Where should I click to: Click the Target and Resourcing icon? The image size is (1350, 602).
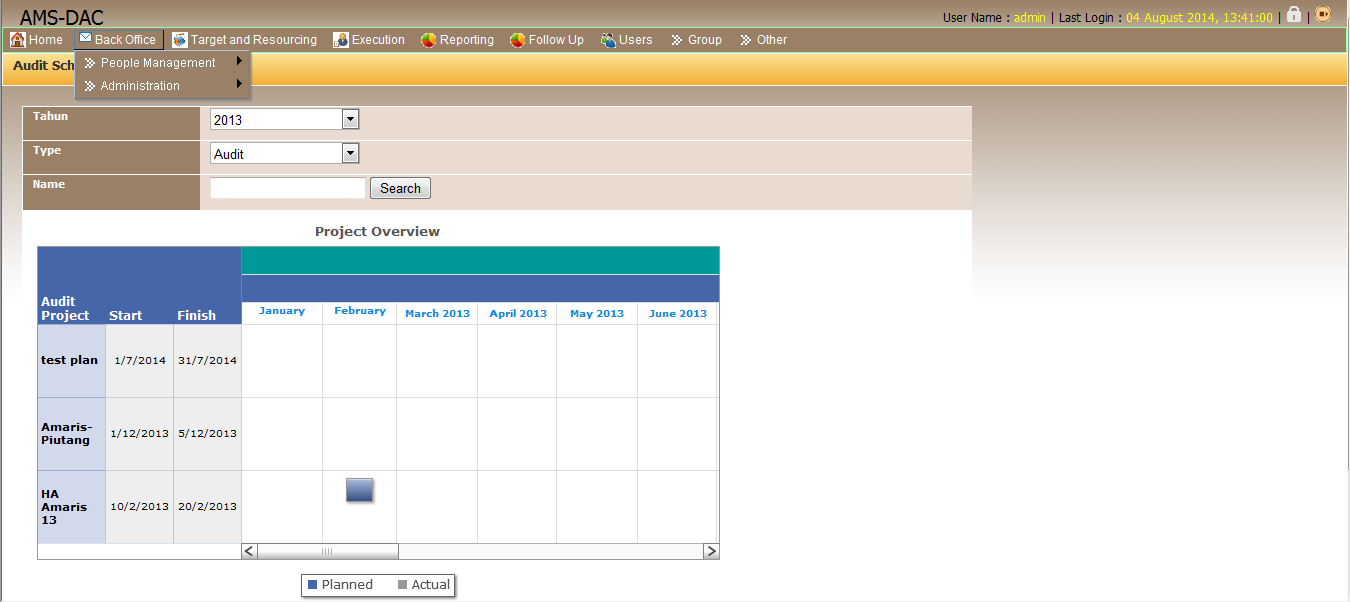180,40
